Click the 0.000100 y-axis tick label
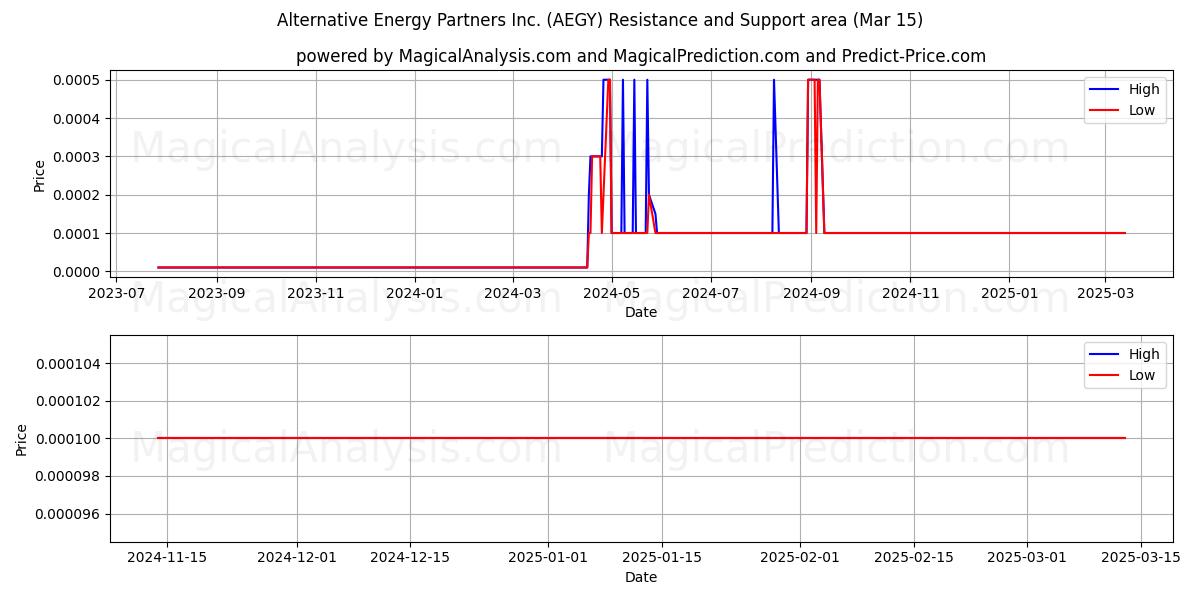Screen dimensions: 1200x600 click(69, 439)
